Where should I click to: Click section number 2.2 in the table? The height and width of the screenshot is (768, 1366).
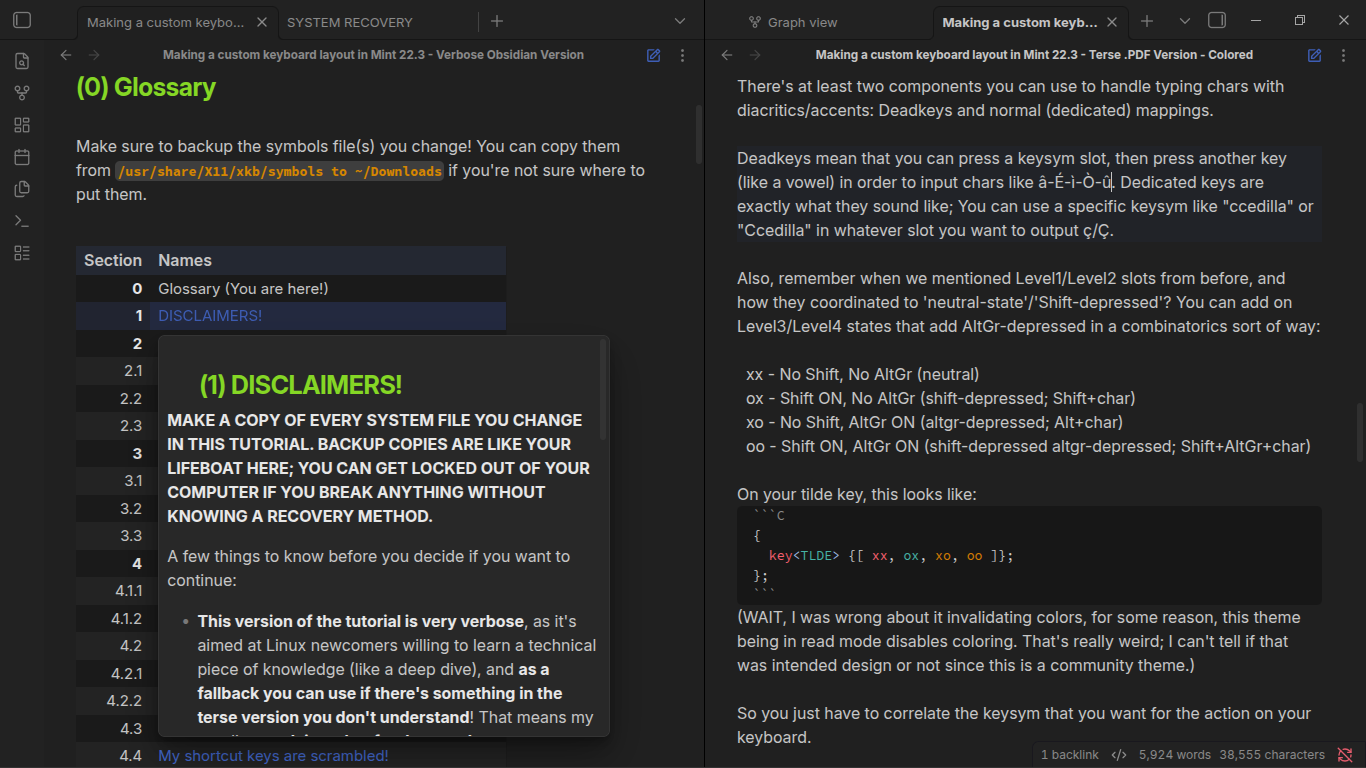pyautogui.click(x=131, y=399)
